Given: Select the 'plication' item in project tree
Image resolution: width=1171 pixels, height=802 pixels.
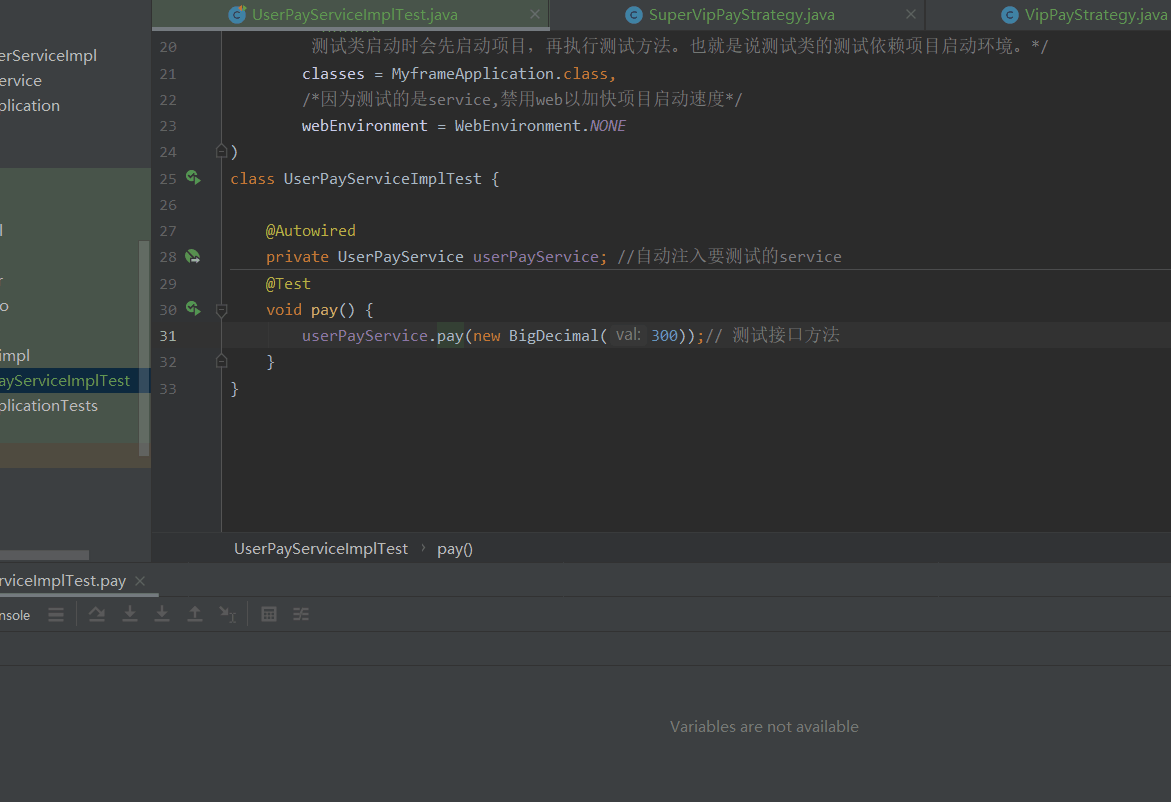Looking at the screenshot, I should tap(30, 105).
